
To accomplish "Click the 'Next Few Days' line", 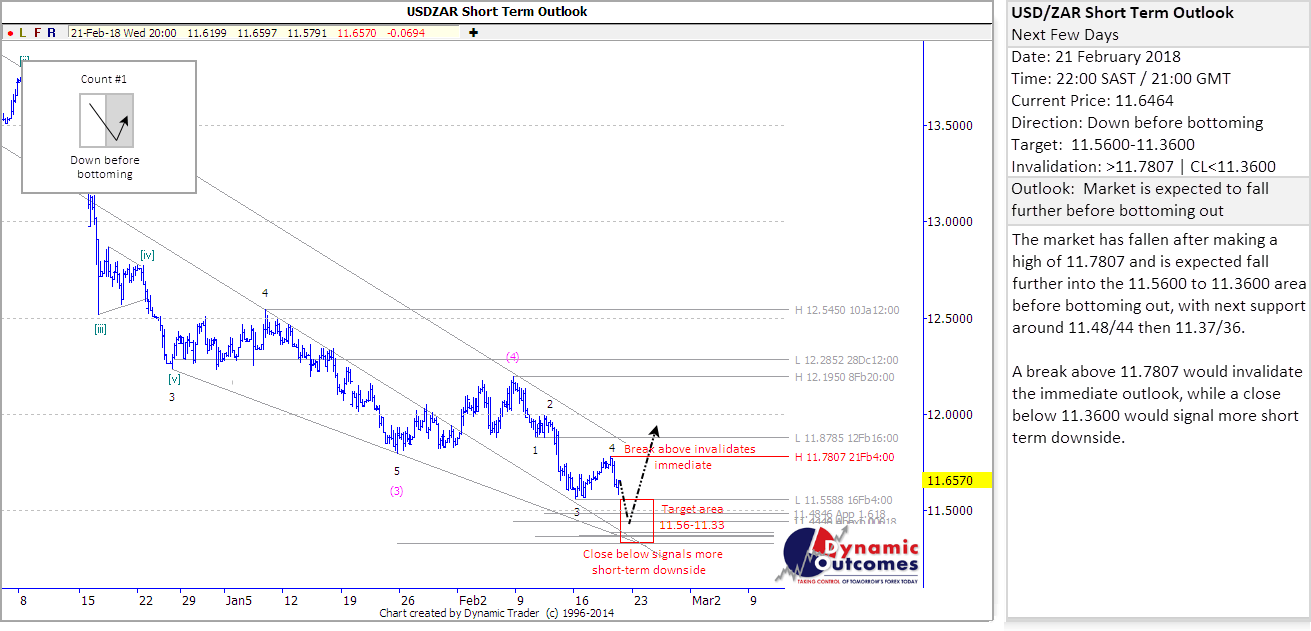I will point(1065,35).
